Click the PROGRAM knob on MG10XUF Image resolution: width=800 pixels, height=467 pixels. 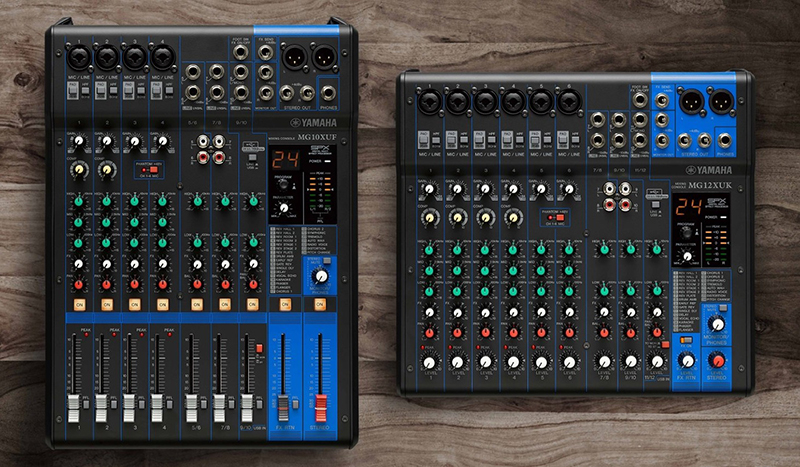tap(282, 185)
